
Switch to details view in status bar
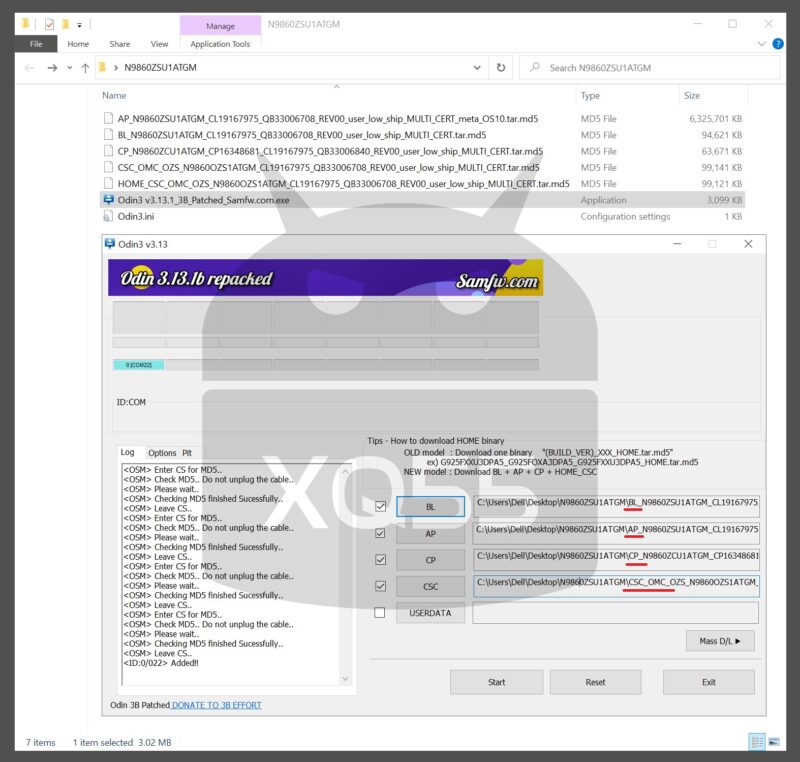coord(759,742)
